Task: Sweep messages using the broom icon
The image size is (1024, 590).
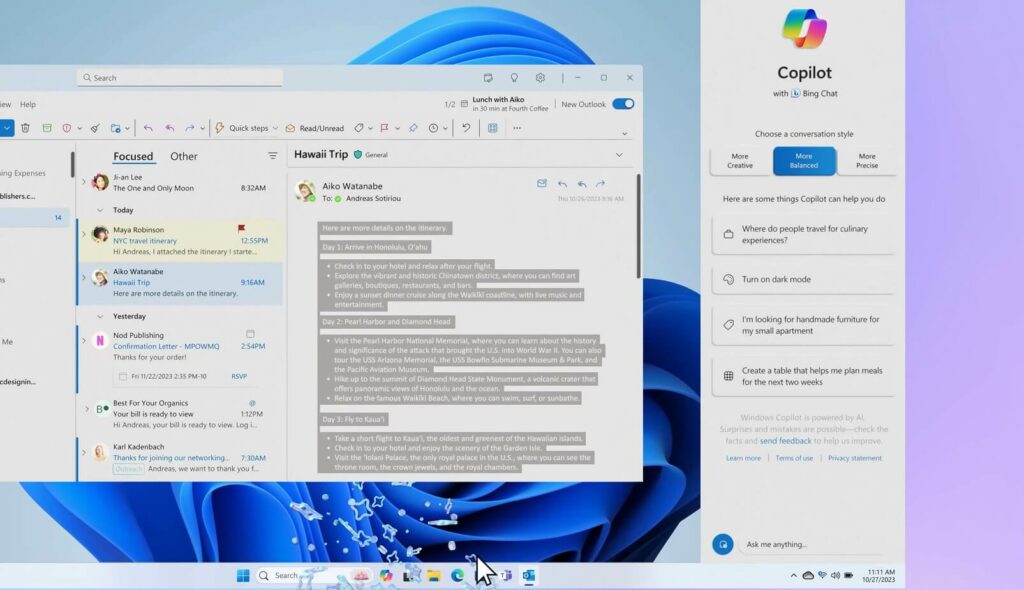Action: point(93,128)
